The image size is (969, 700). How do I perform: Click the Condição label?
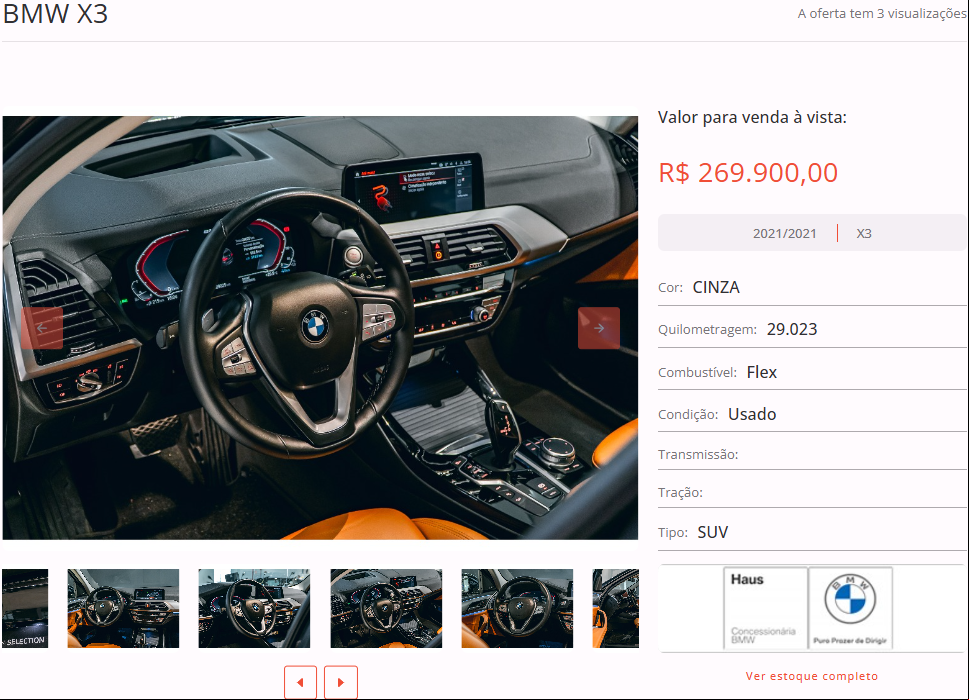click(x=688, y=415)
